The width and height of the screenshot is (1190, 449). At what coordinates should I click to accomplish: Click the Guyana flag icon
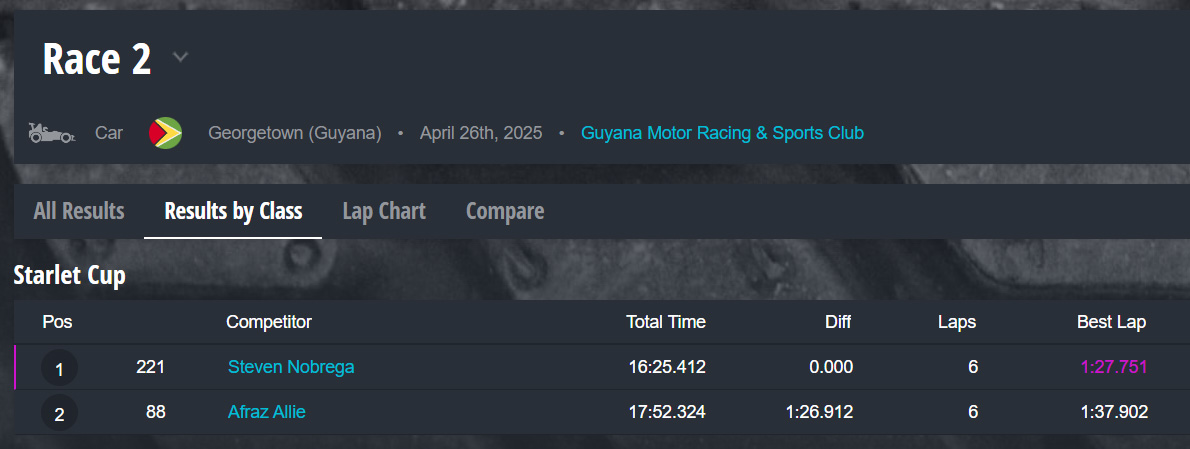coord(165,132)
